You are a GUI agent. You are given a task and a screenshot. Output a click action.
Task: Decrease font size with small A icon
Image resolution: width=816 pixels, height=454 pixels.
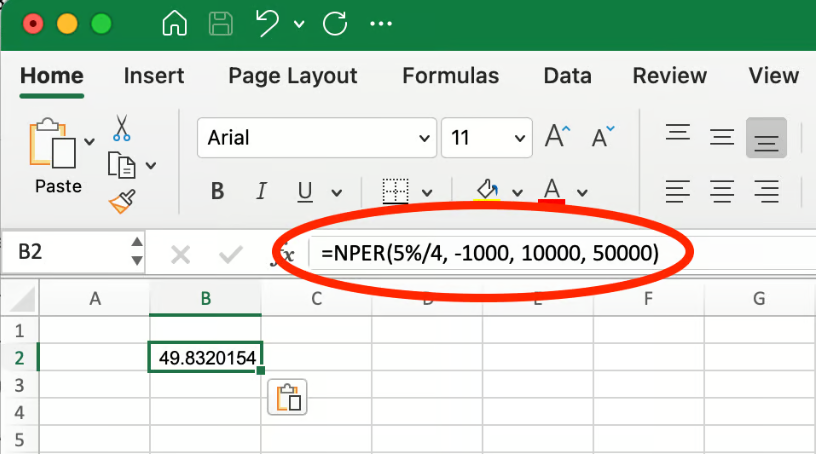tap(603, 137)
